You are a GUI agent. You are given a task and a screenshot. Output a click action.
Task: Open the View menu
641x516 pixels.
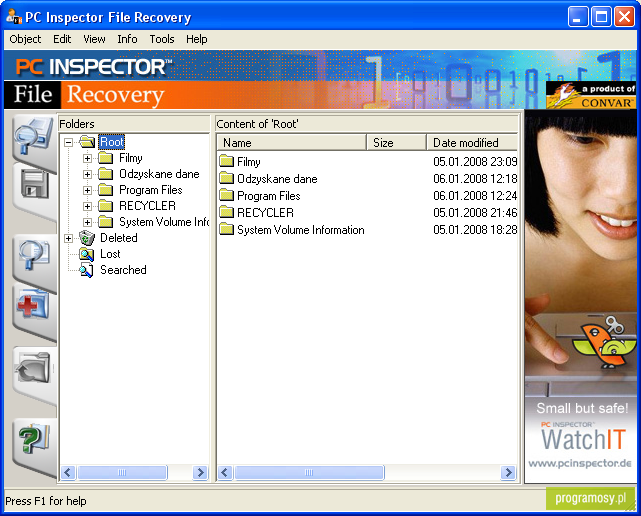(x=94, y=39)
